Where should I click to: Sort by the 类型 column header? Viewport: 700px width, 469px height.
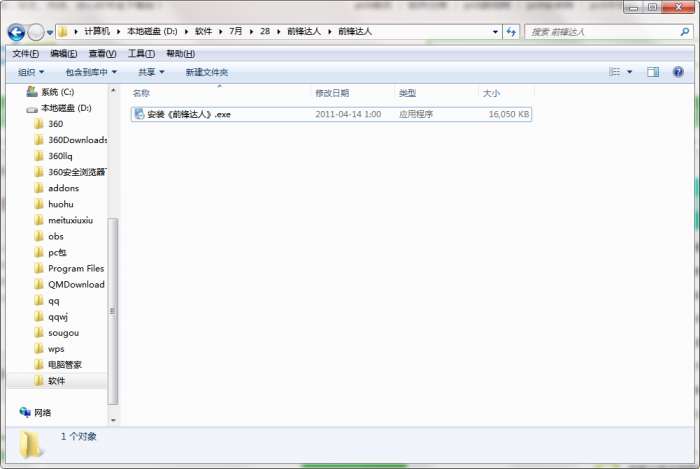click(x=407, y=93)
